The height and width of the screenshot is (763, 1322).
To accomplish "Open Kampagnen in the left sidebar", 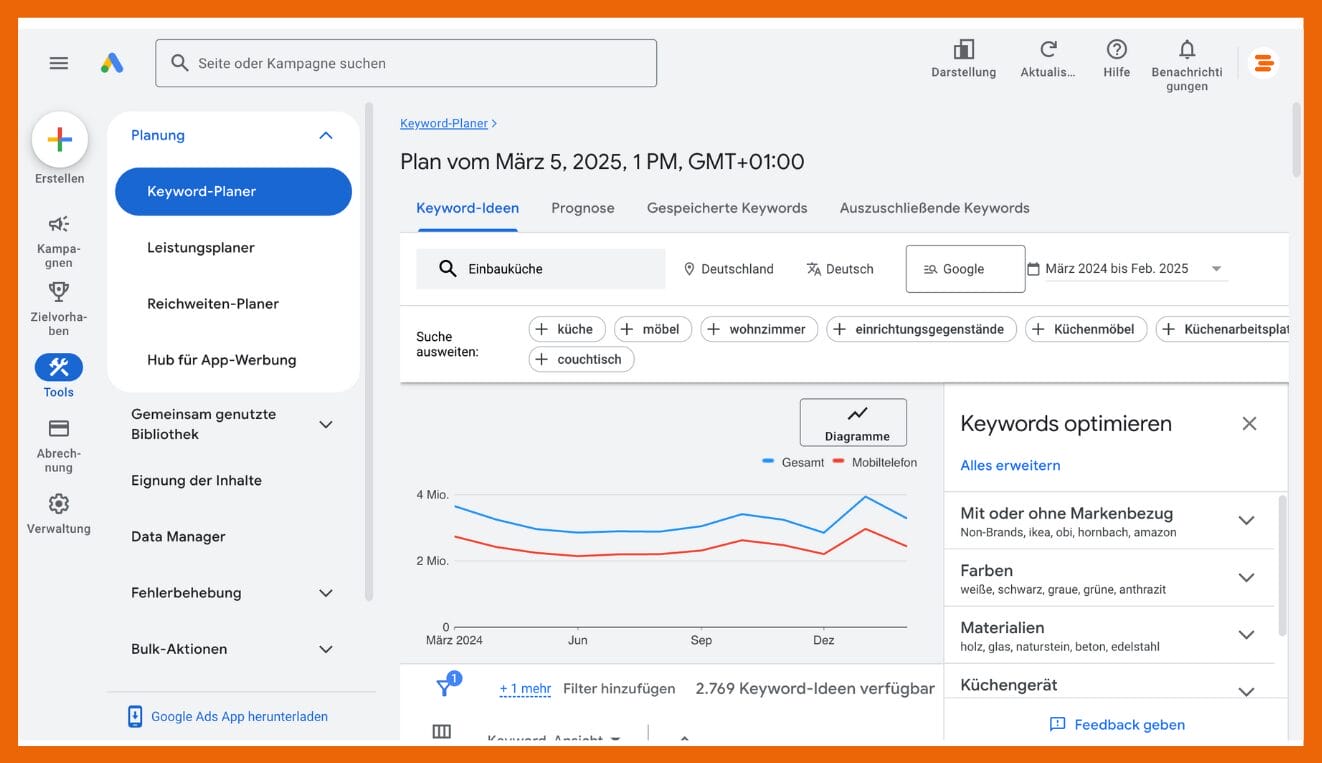I will [x=59, y=224].
